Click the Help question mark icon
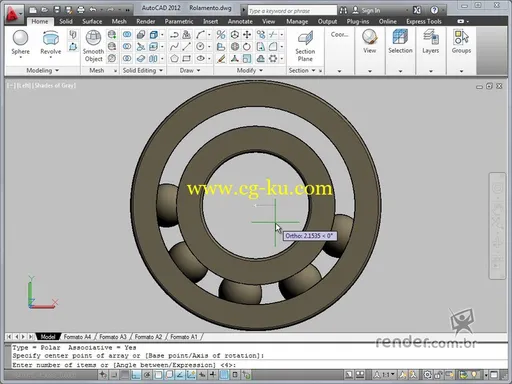This screenshot has width=512, height=384. point(434,10)
